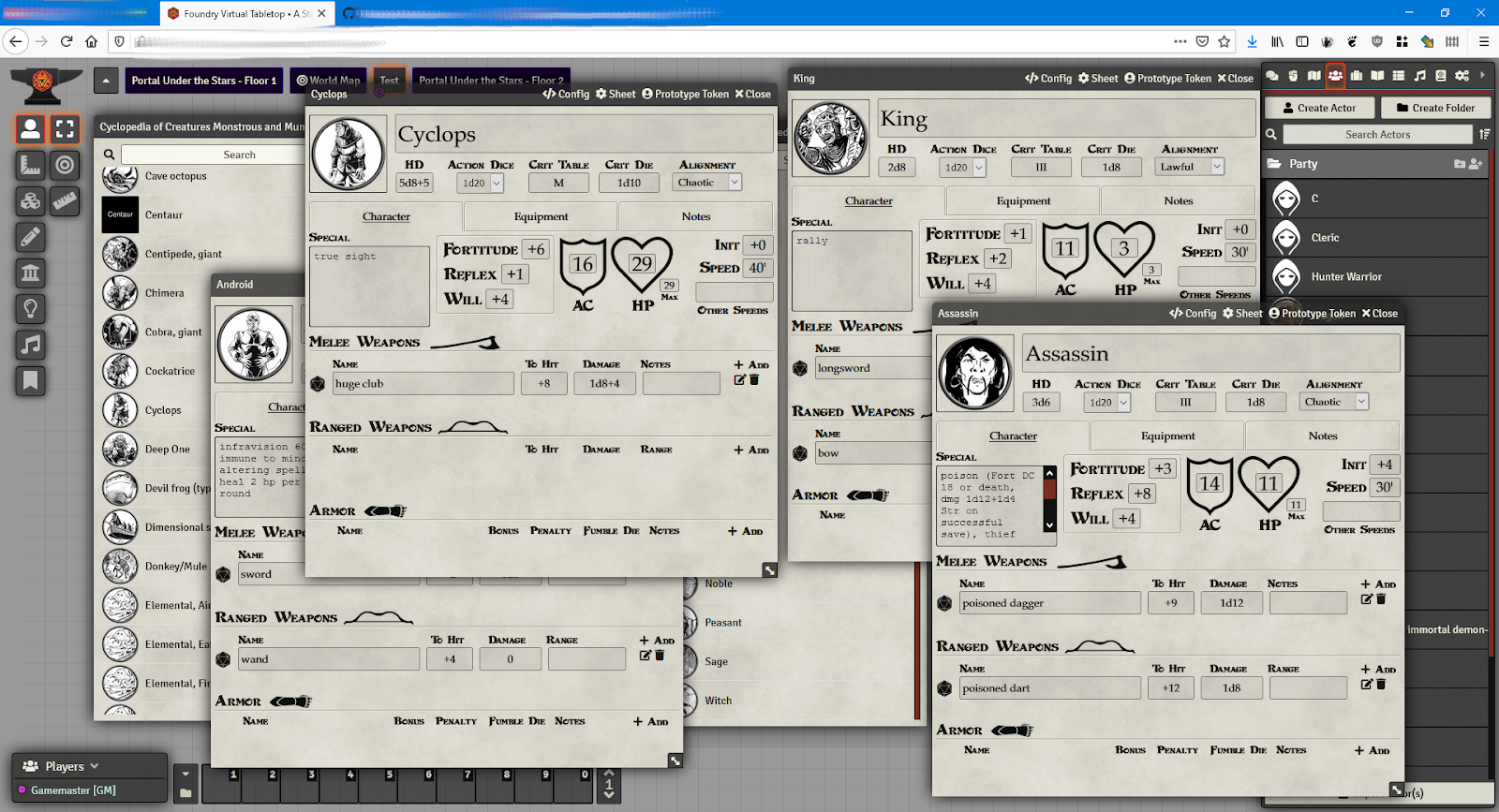Collapse the Party actors folder
The height and width of the screenshot is (812, 1499).
click(x=1302, y=163)
